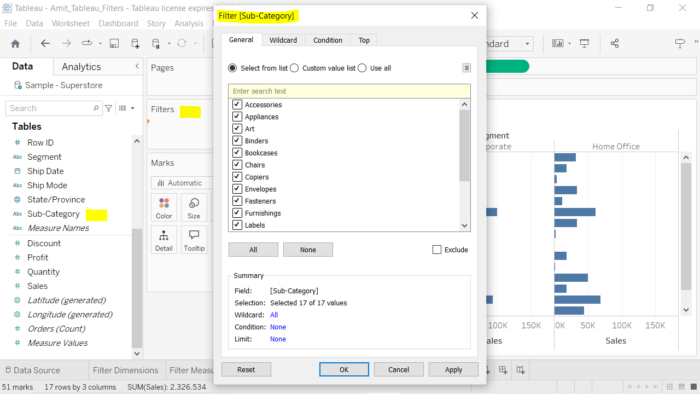
Task: Open the Marks type Automatic dropdown
Action: pos(182,183)
